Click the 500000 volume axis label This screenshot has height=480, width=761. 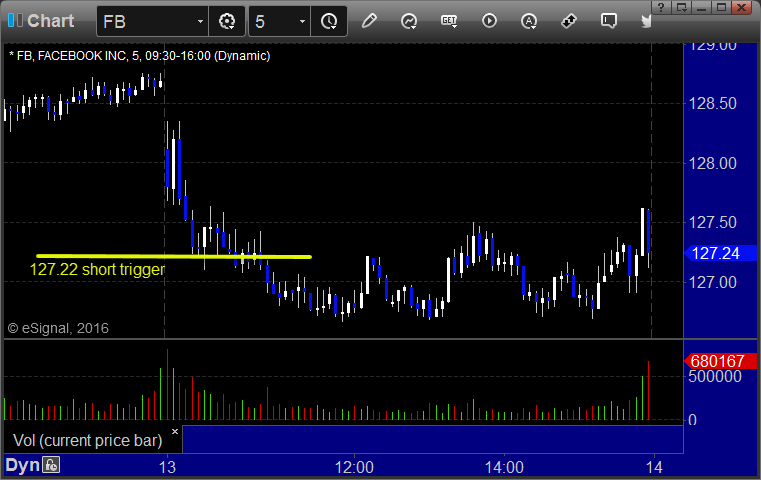tap(715, 376)
